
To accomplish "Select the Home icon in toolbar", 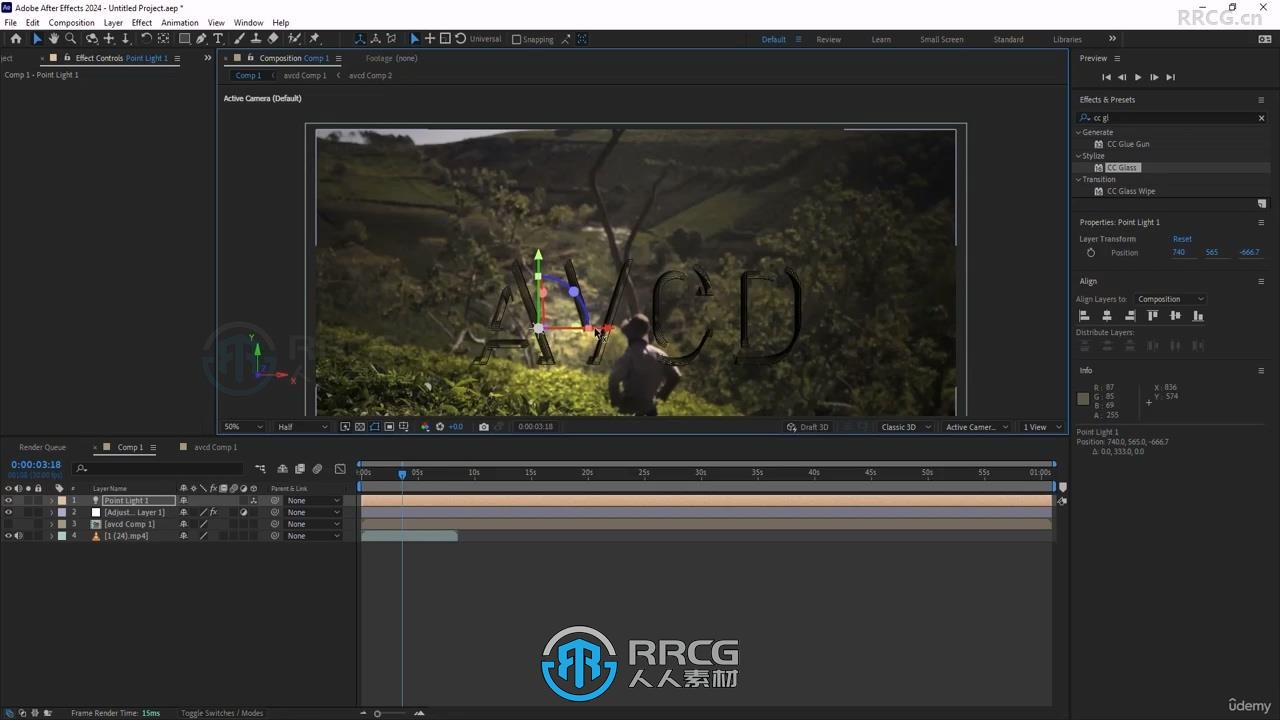I will 16,39.
